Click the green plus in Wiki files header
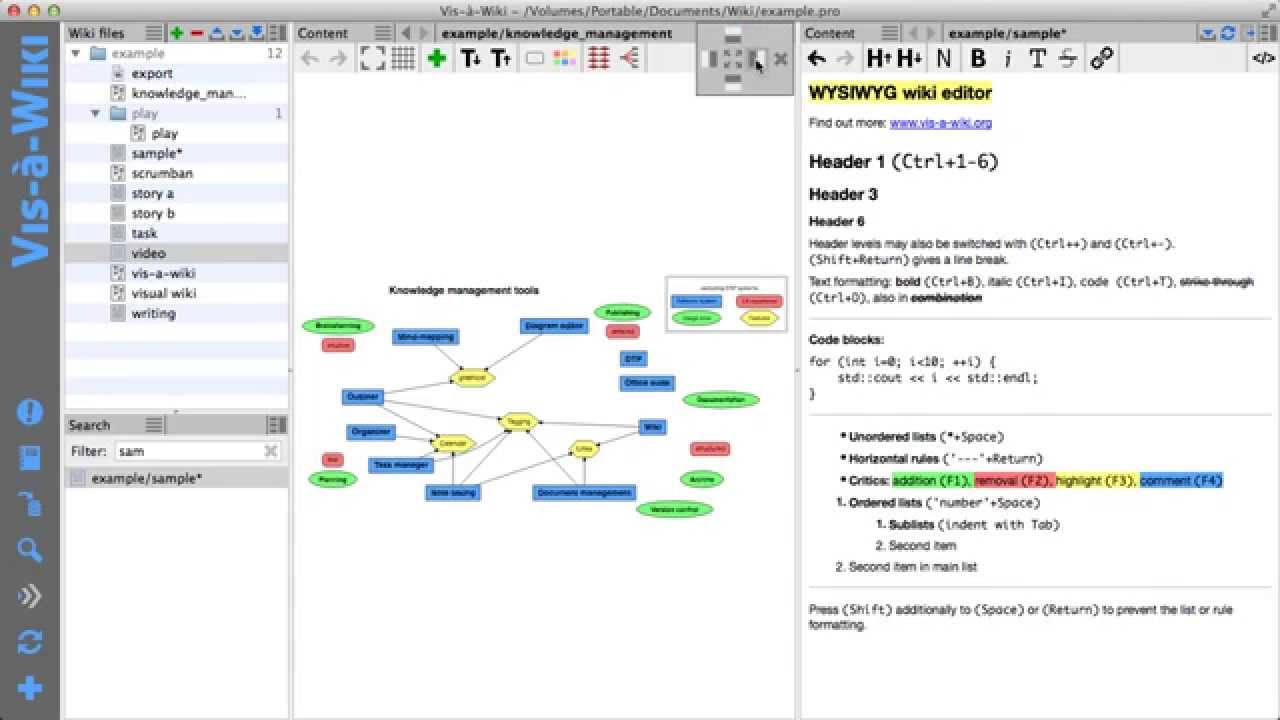 click(x=177, y=33)
